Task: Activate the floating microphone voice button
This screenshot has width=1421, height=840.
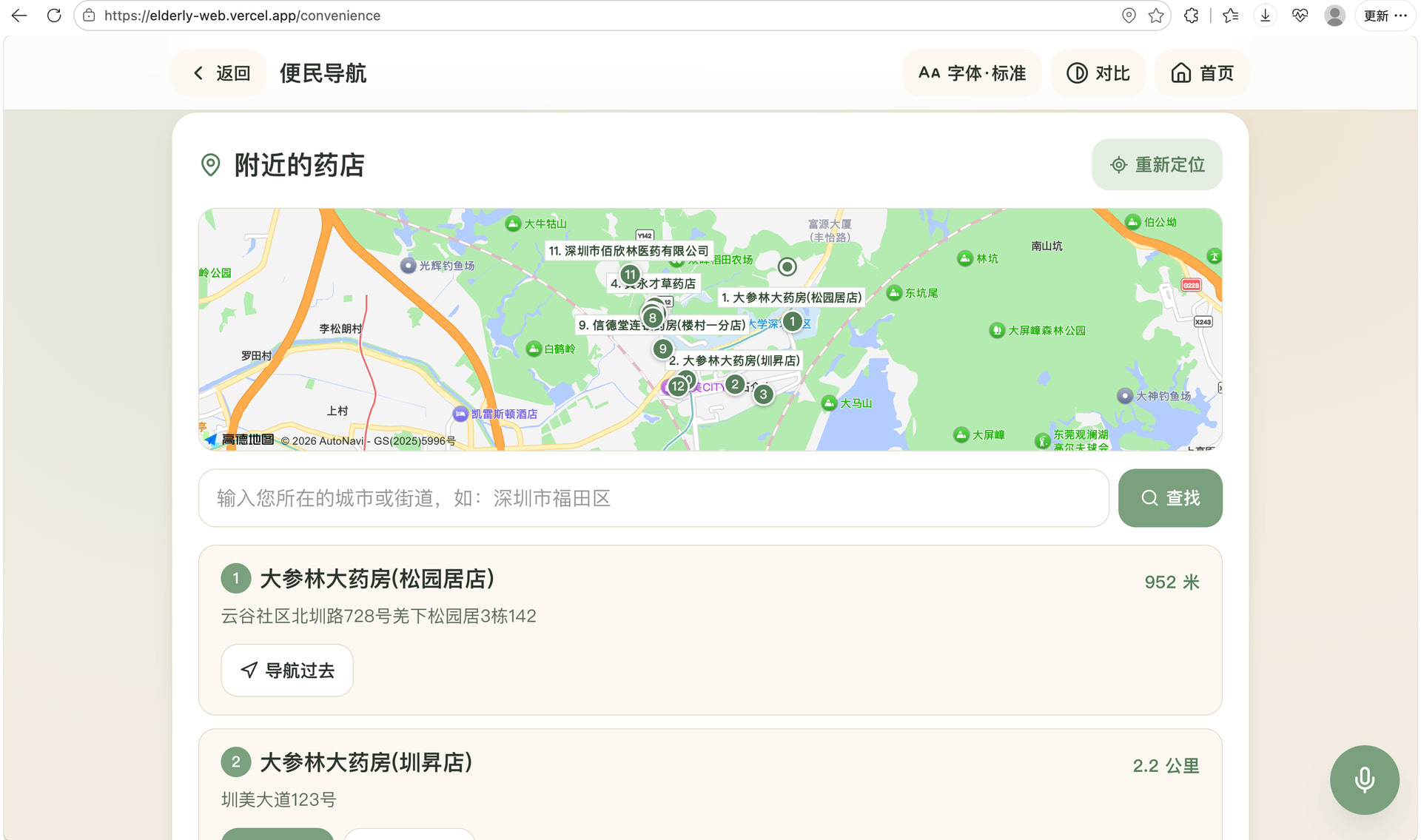Action: pos(1364,780)
